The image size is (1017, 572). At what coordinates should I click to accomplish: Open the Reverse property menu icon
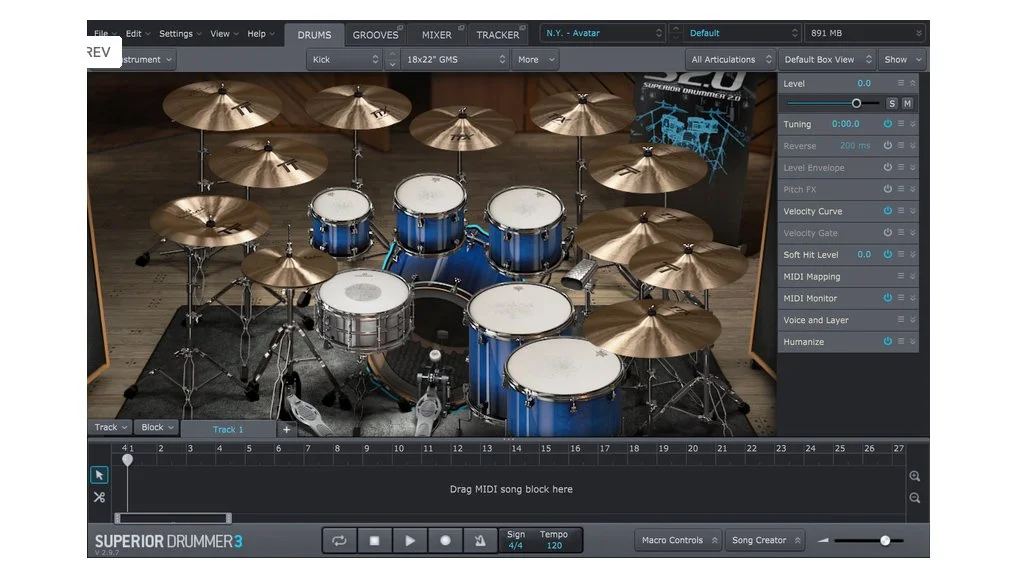[901, 145]
